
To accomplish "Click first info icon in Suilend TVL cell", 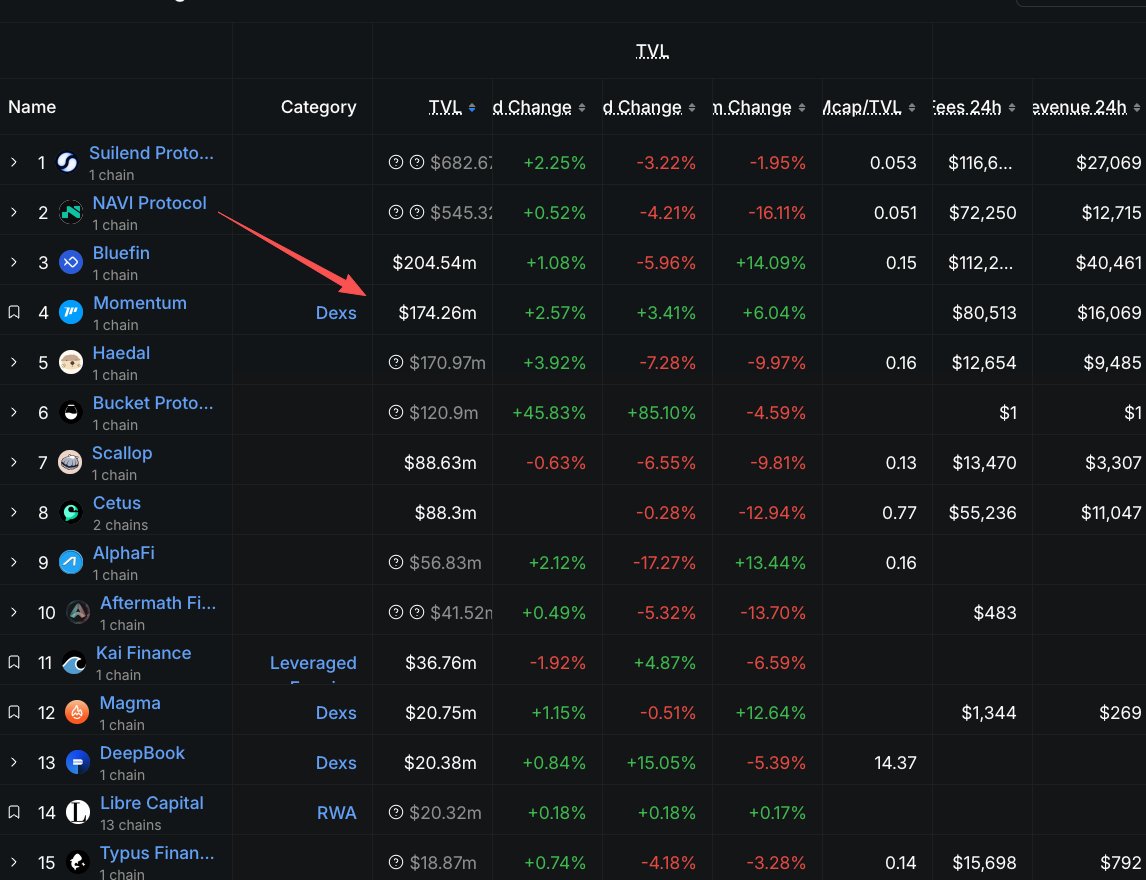I will [396, 162].
